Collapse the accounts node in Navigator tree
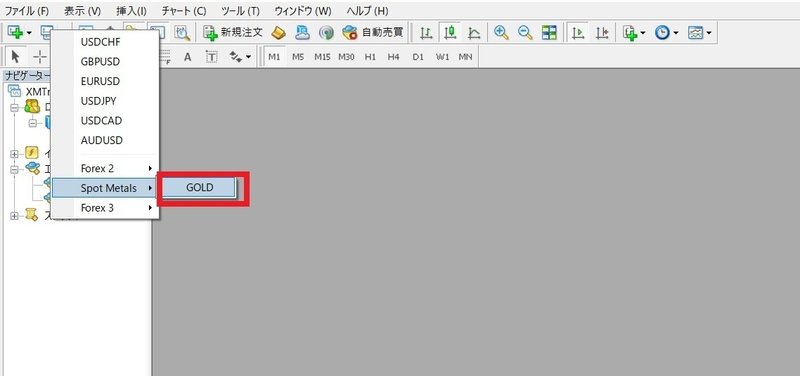This screenshot has width=800, height=376. point(14,108)
